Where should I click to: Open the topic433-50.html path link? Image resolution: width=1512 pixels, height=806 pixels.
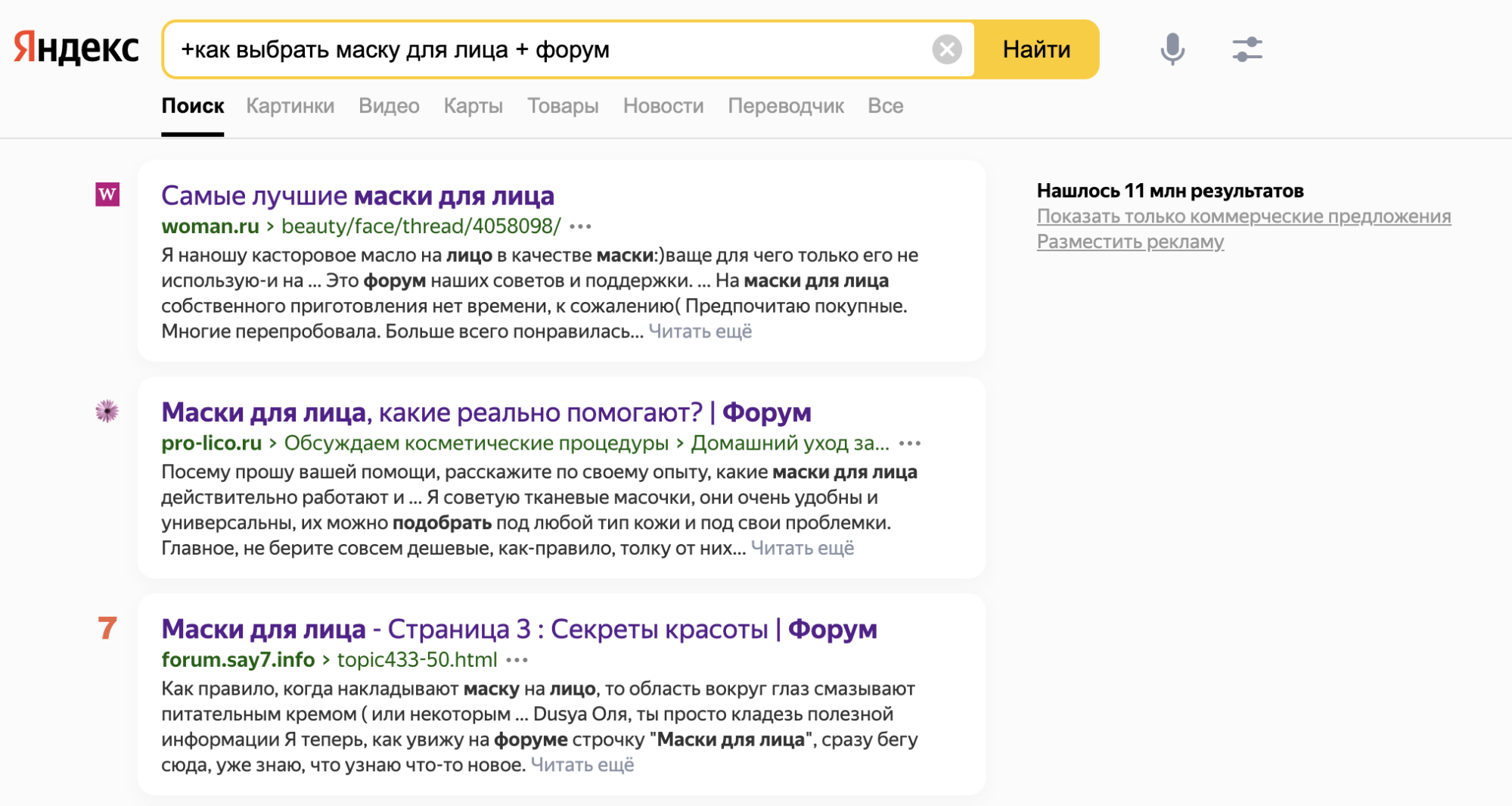tap(418, 660)
